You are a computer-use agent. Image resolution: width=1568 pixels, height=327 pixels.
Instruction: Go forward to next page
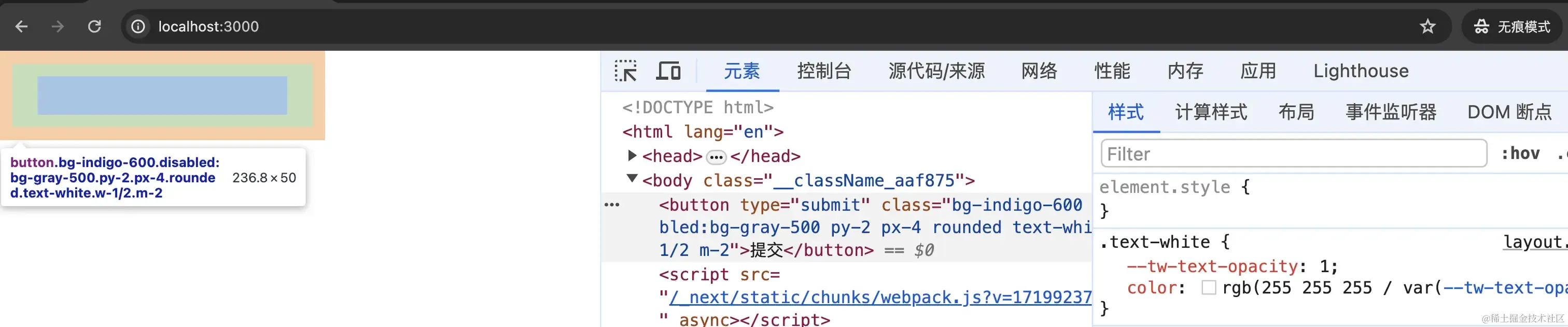coord(58,26)
